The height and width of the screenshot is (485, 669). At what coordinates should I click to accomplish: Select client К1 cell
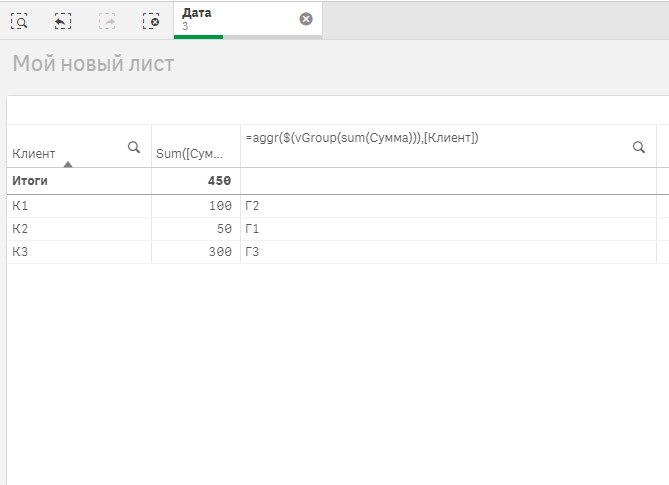(x=79, y=206)
